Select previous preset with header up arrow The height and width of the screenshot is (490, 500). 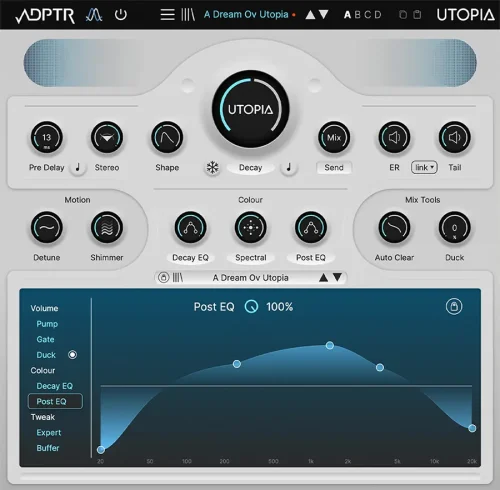click(x=310, y=15)
